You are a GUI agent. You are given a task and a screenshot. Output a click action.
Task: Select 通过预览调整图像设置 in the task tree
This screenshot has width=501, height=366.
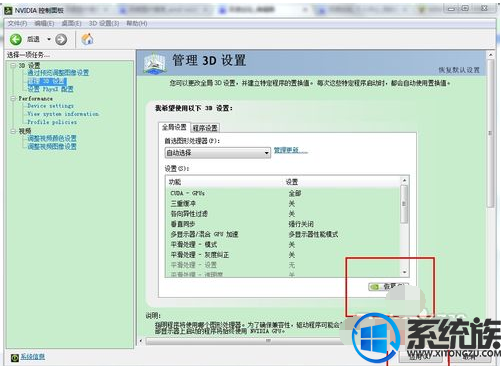click(58, 73)
